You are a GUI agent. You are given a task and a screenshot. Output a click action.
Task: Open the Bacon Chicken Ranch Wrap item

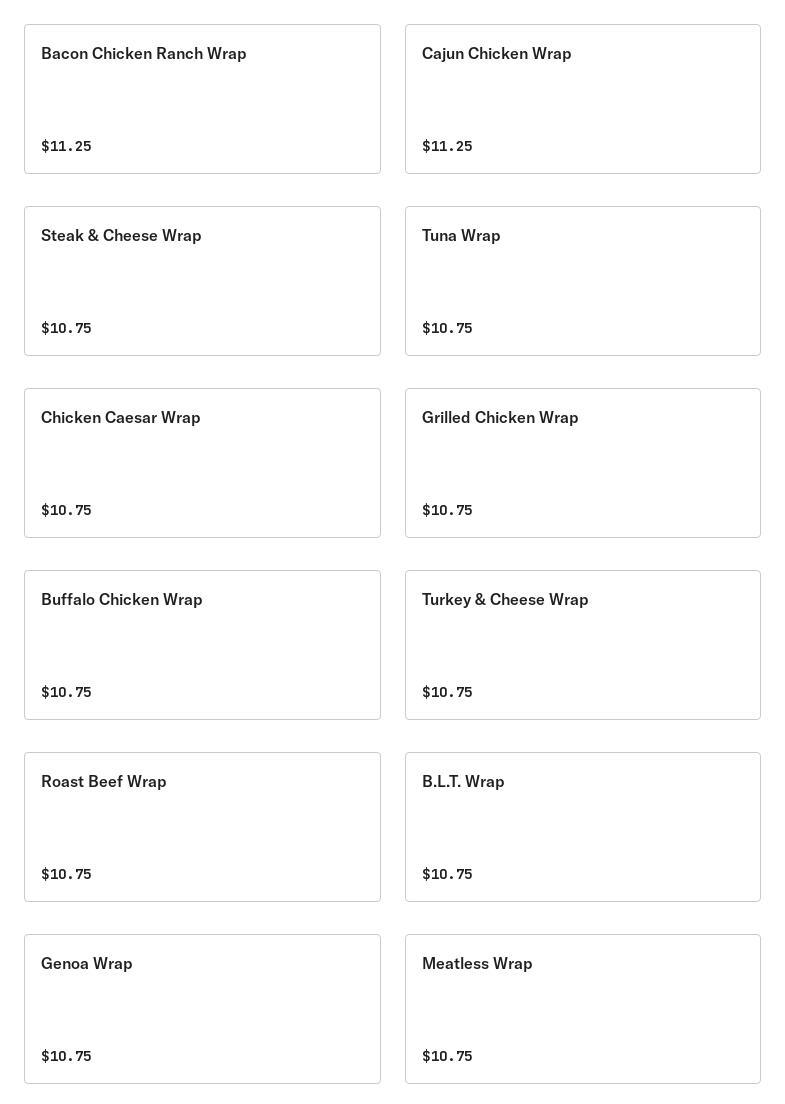(x=202, y=99)
